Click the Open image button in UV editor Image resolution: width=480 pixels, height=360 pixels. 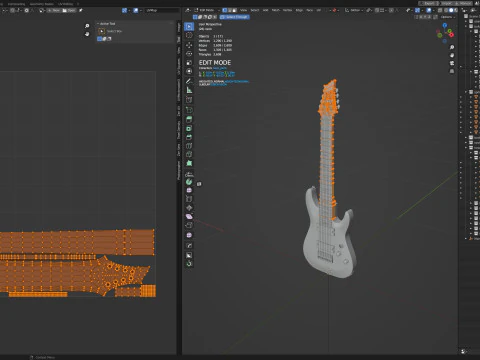69,10
